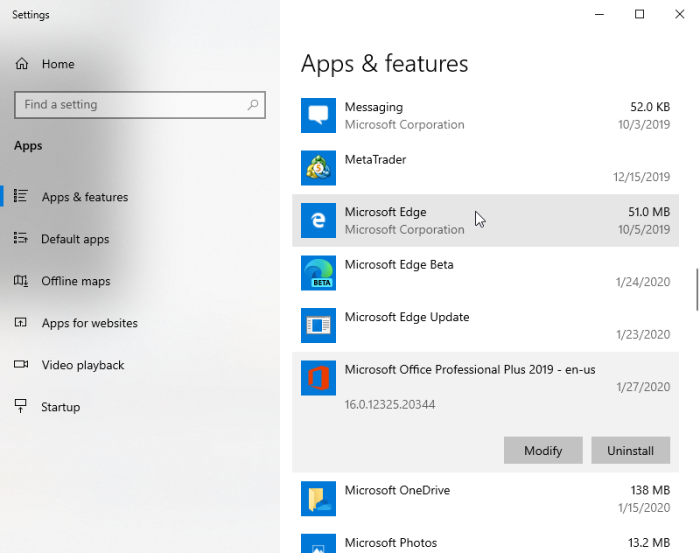Focus the Find a setting search box

tap(130, 105)
